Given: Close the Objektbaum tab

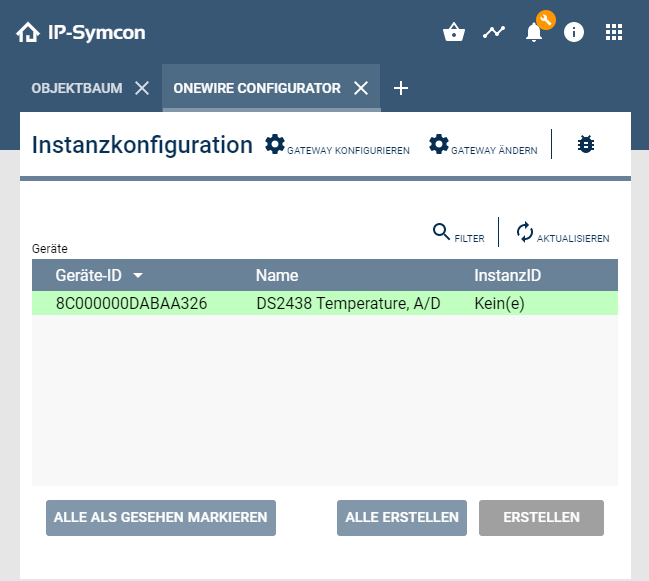Looking at the screenshot, I should click(142, 88).
